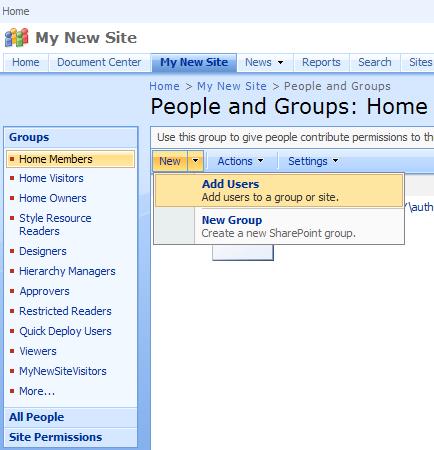Open the Hierarchy Managers group
Viewport: 434px width, 450px height.
tap(67, 271)
